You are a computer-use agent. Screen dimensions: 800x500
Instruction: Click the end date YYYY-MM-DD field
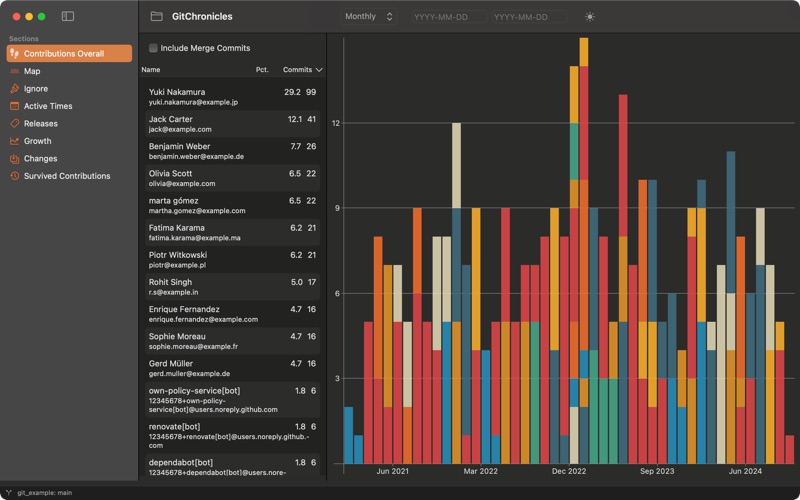point(529,17)
